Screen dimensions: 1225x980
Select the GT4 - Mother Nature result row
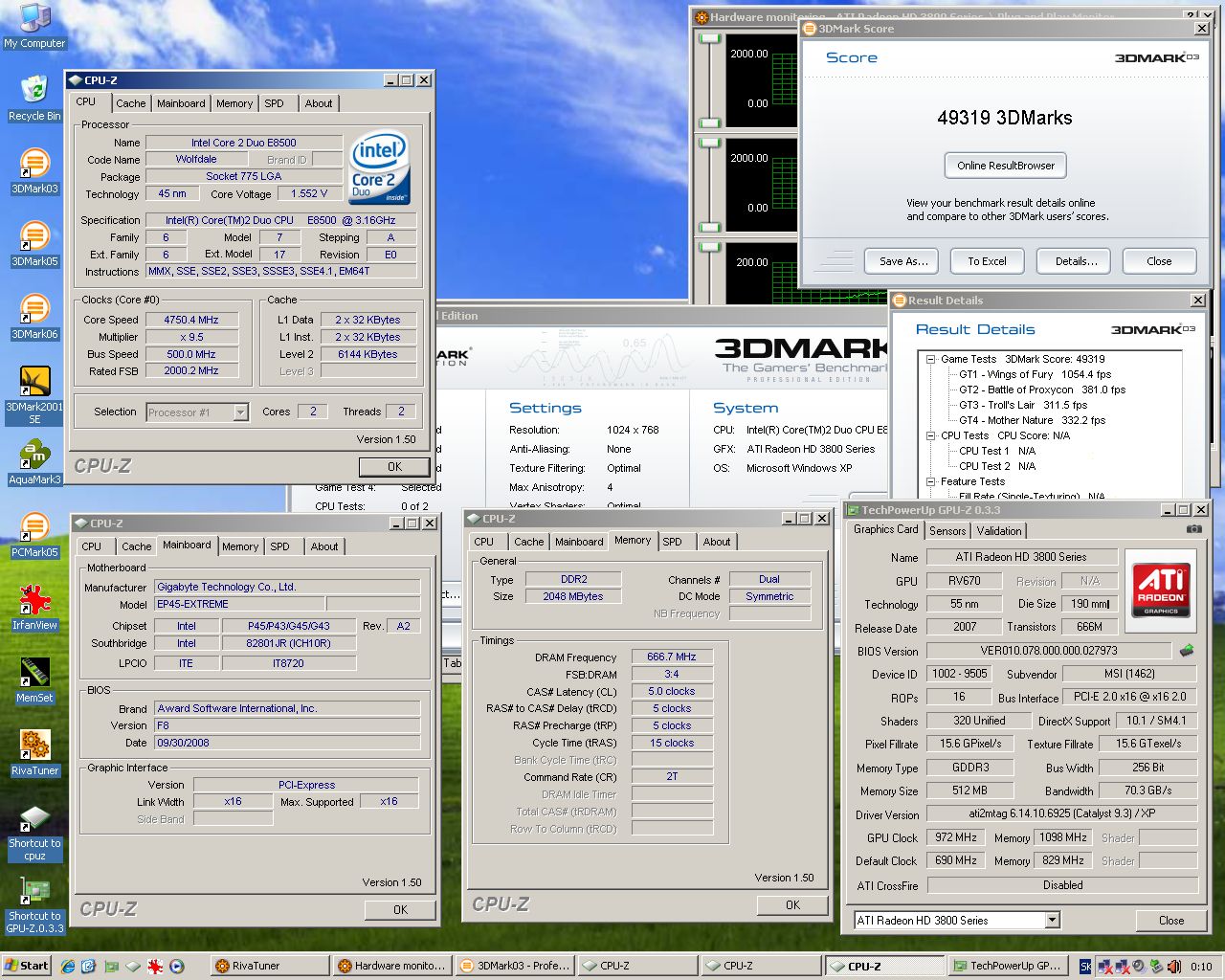coord(1033,420)
